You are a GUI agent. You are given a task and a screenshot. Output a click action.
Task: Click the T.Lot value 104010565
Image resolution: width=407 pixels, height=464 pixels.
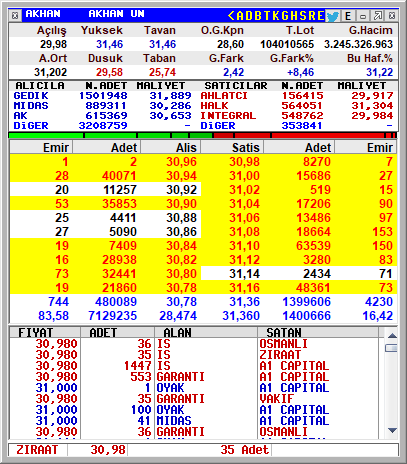tap(287, 44)
